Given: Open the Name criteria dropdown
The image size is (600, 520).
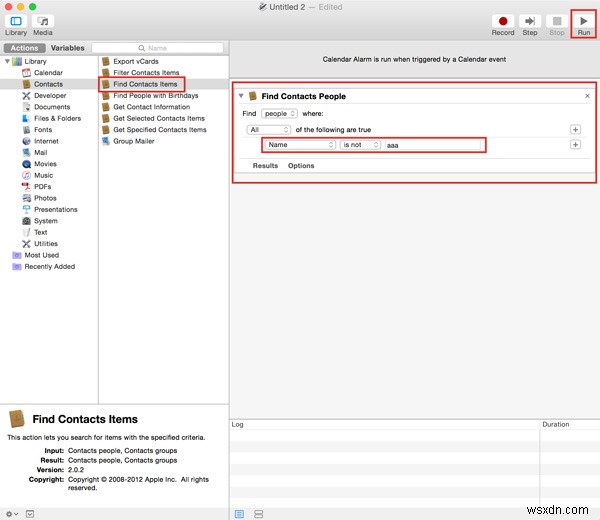Looking at the screenshot, I should pos(300,145).
